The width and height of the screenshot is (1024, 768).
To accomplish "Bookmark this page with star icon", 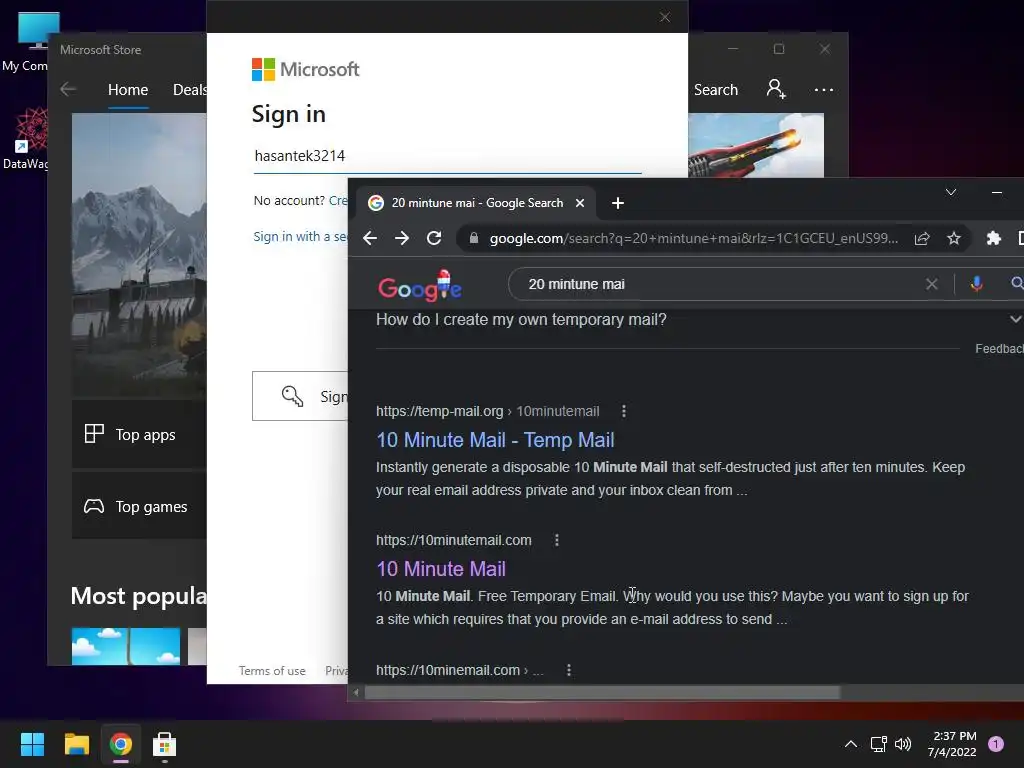I will 954,238.
